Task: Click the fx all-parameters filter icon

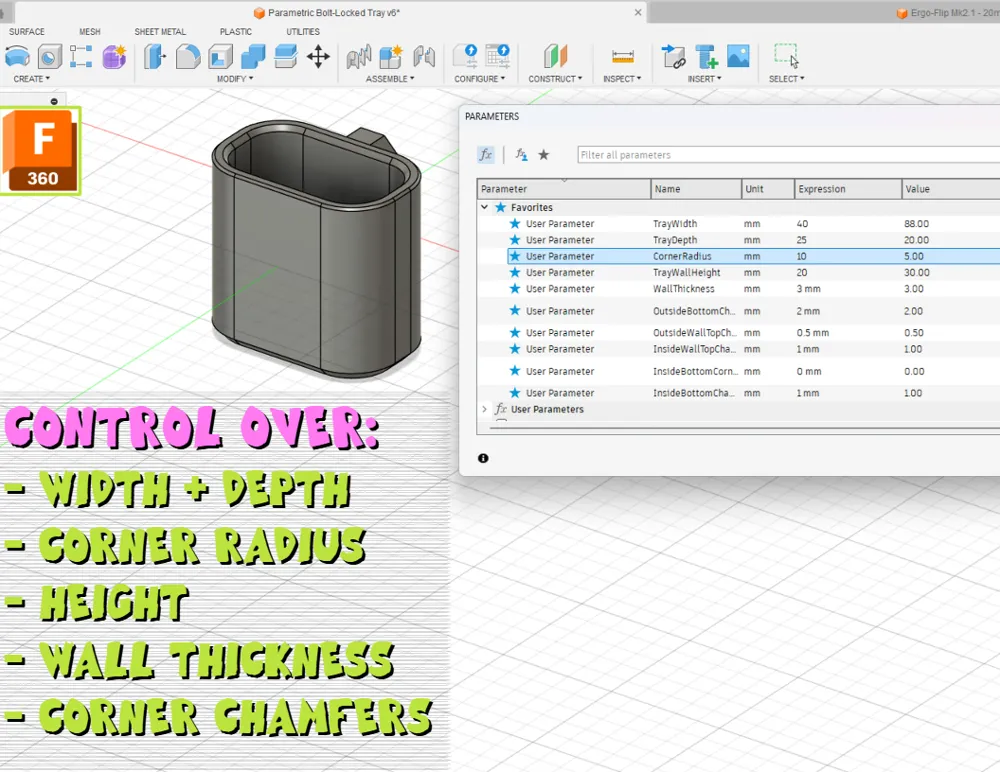Action: (x=486, y=154)
